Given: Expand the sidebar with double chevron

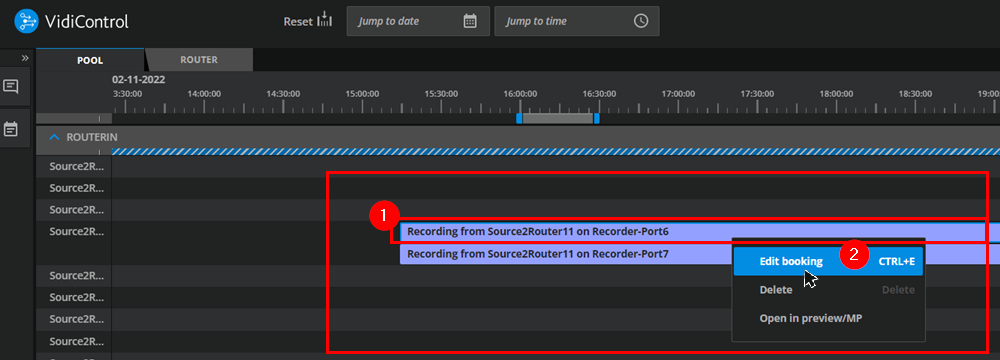Looking at the screenshot, I should pos(25,58).
